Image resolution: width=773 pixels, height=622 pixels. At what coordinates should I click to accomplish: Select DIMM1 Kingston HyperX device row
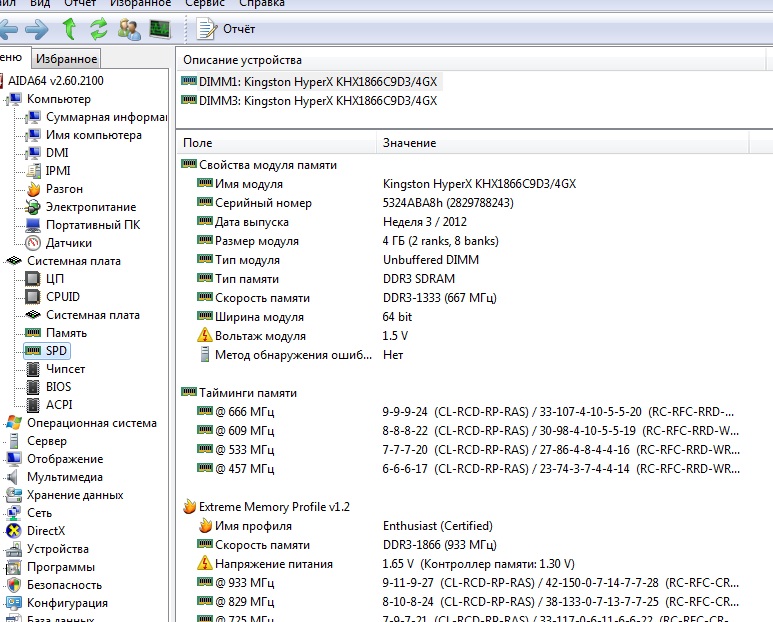311,81
